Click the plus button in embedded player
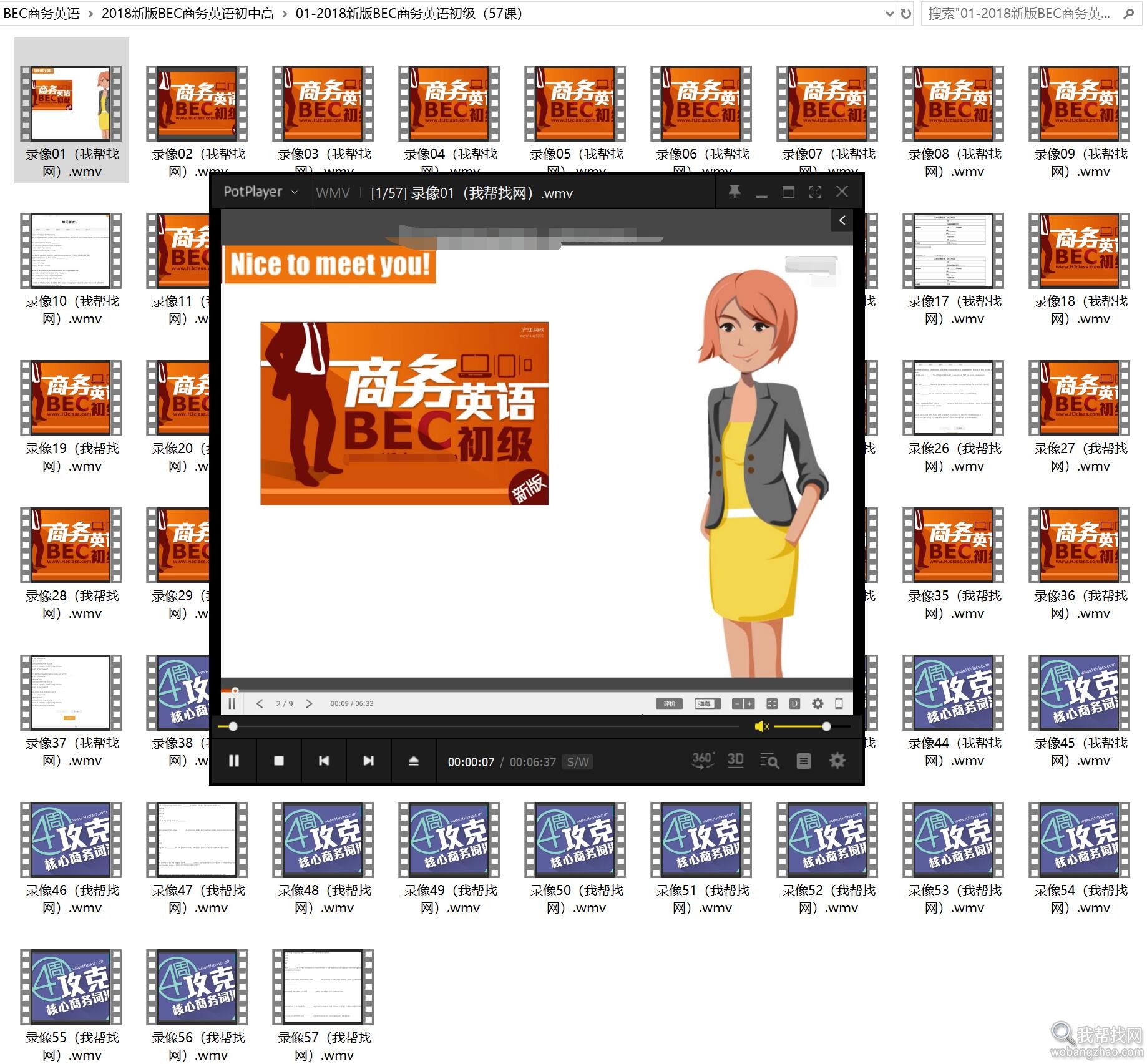This screenshot has height=1064, width=1147. click(x=749, y=703)
